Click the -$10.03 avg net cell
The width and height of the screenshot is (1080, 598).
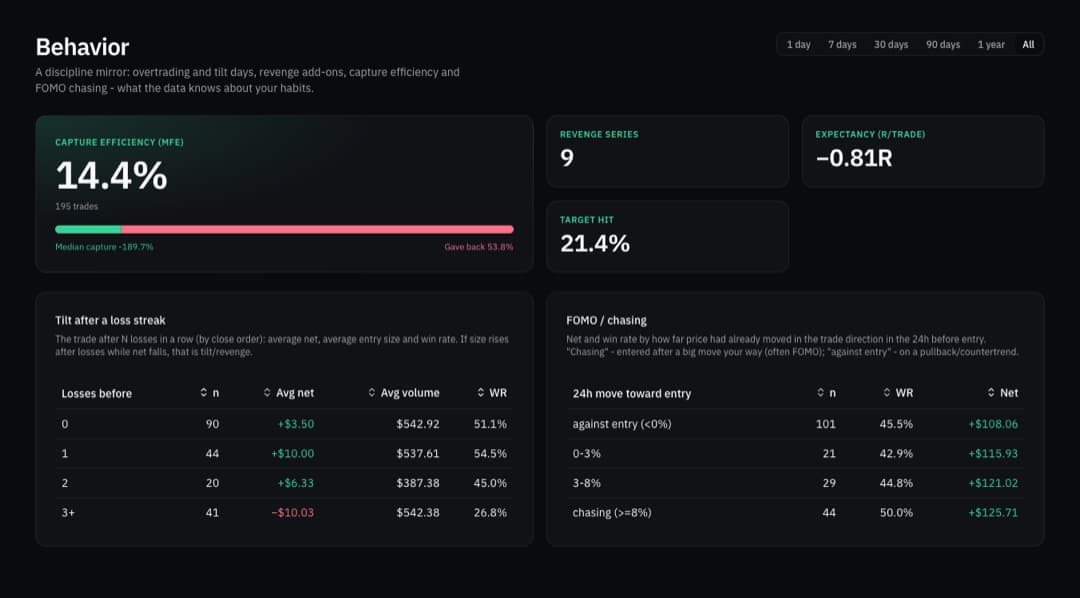293,513
